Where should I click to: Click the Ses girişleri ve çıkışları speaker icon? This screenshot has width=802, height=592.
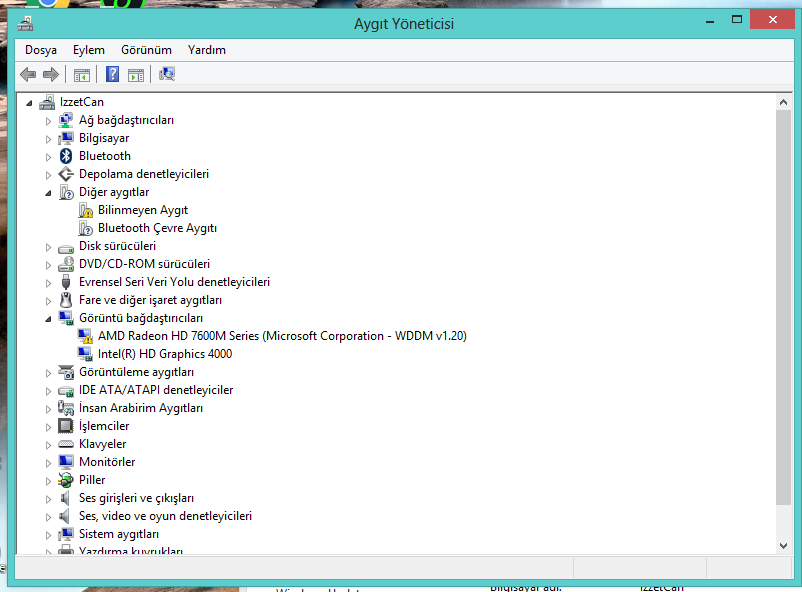[65, 498]
